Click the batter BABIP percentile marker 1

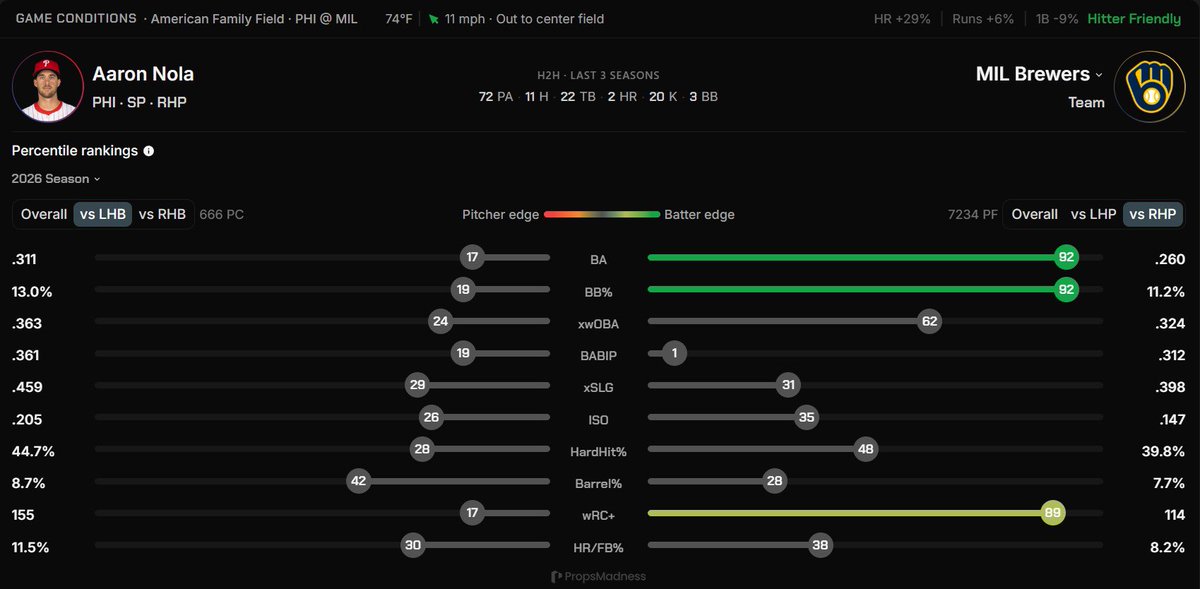674,354
